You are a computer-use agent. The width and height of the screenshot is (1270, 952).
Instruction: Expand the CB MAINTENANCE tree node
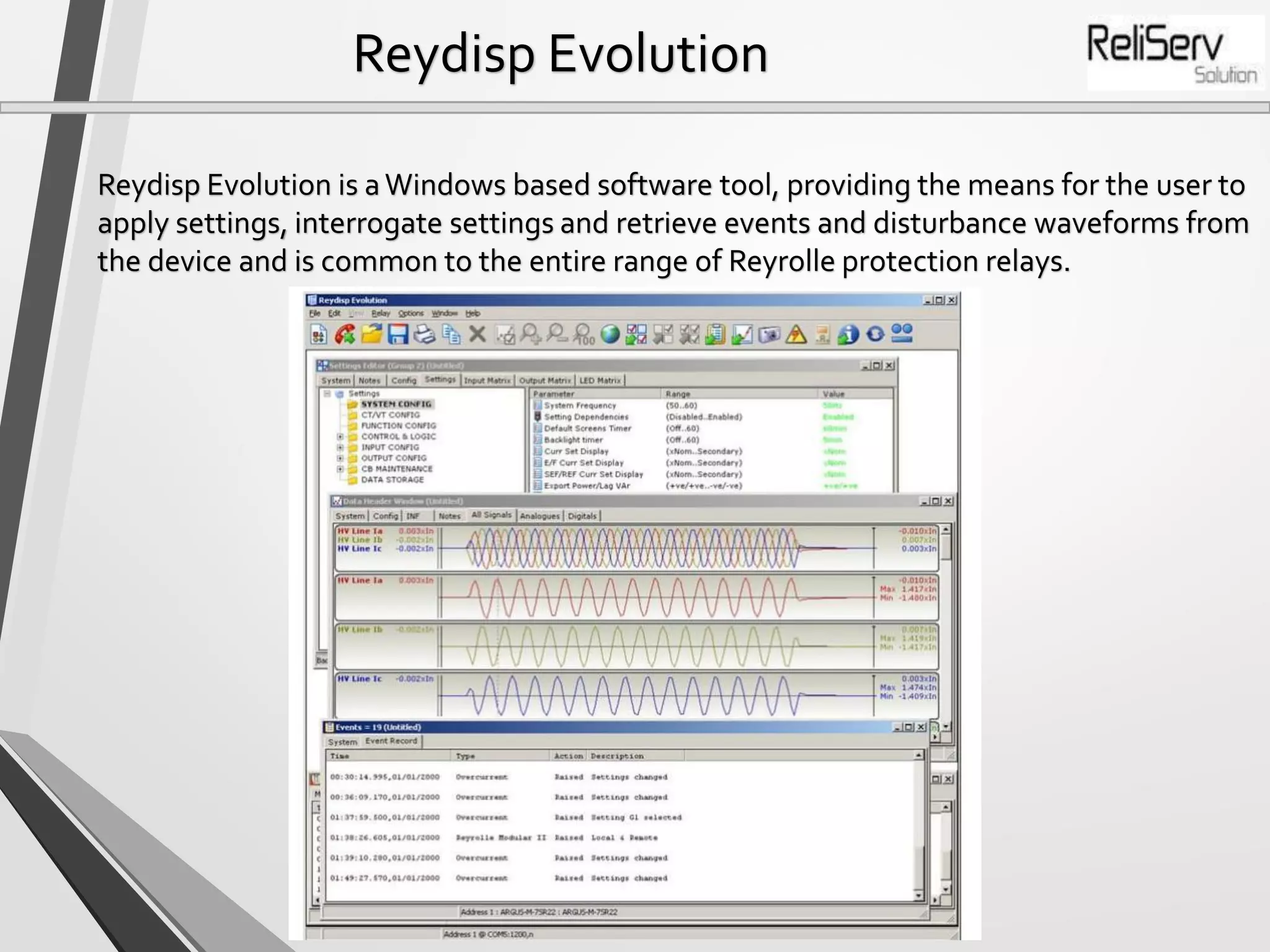point(340,469)
